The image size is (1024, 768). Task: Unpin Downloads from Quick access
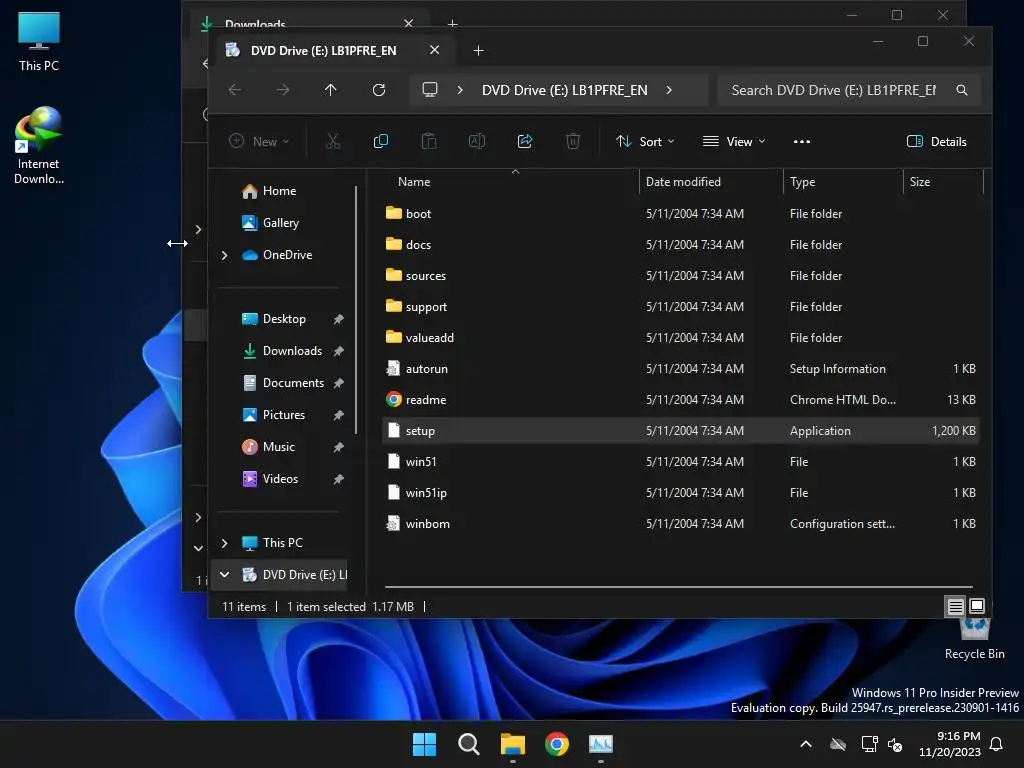(338, 351)
